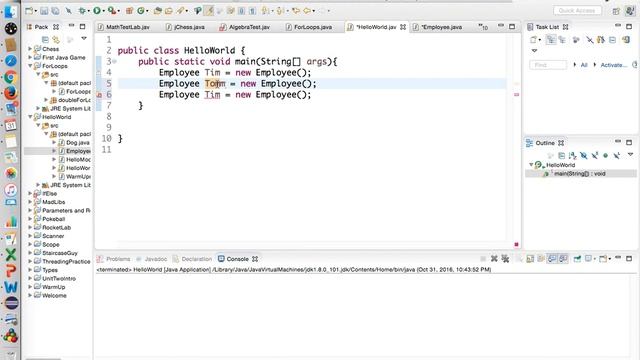Click the Next Annotation arrow icon
640x360 pixels.
click(x=266, y=11)
